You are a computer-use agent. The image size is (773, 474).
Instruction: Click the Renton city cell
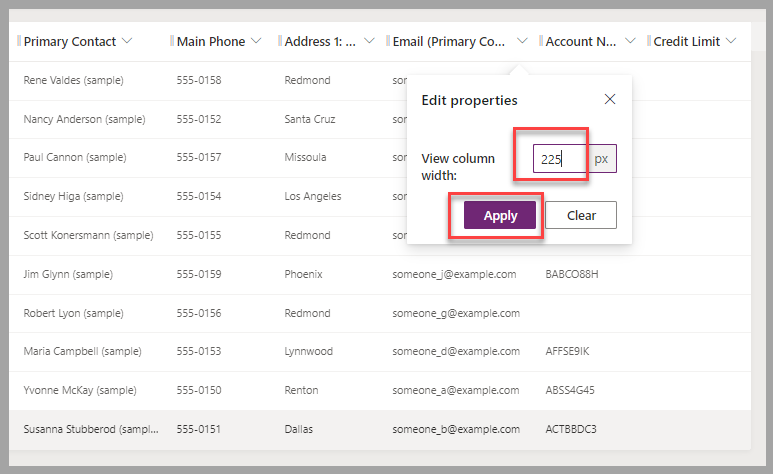[301, 390]
